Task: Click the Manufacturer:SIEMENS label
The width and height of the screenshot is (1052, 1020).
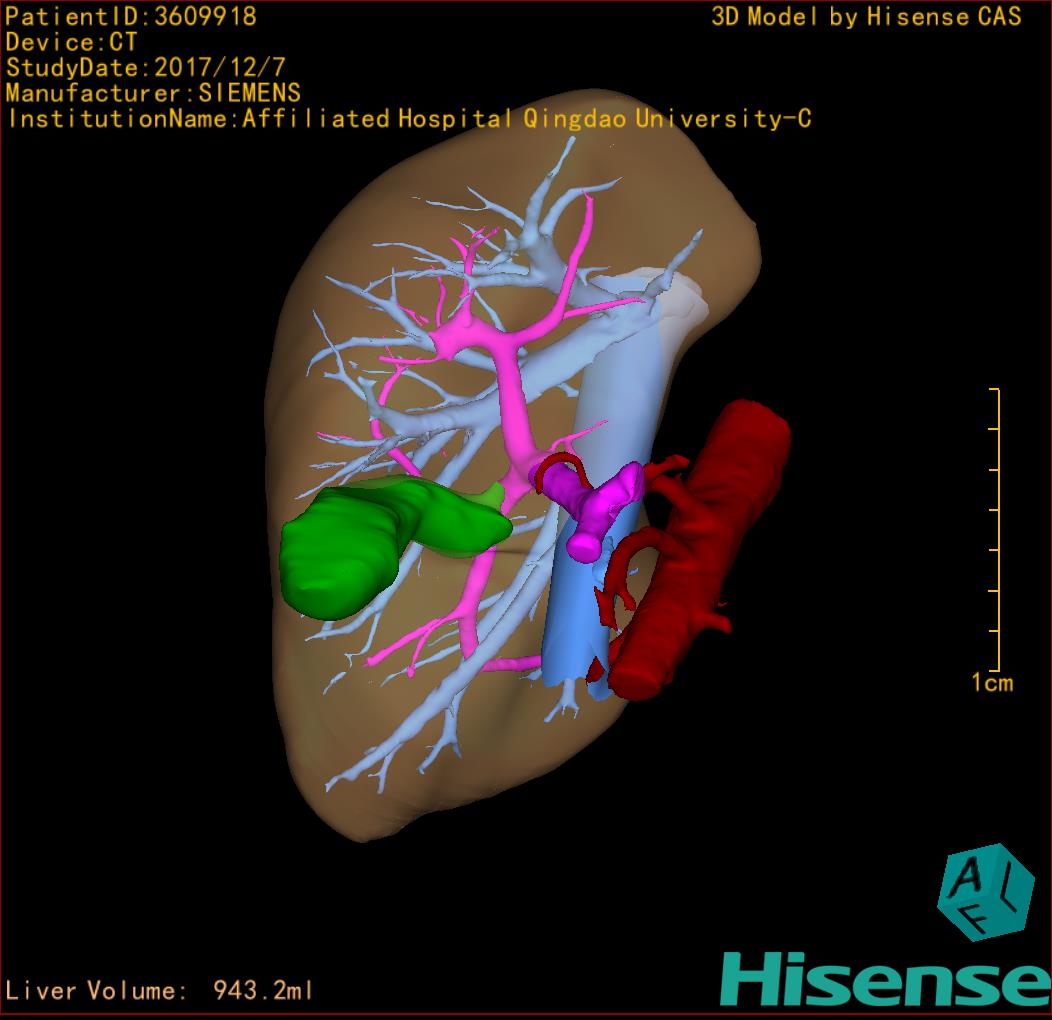Action: 153,93
